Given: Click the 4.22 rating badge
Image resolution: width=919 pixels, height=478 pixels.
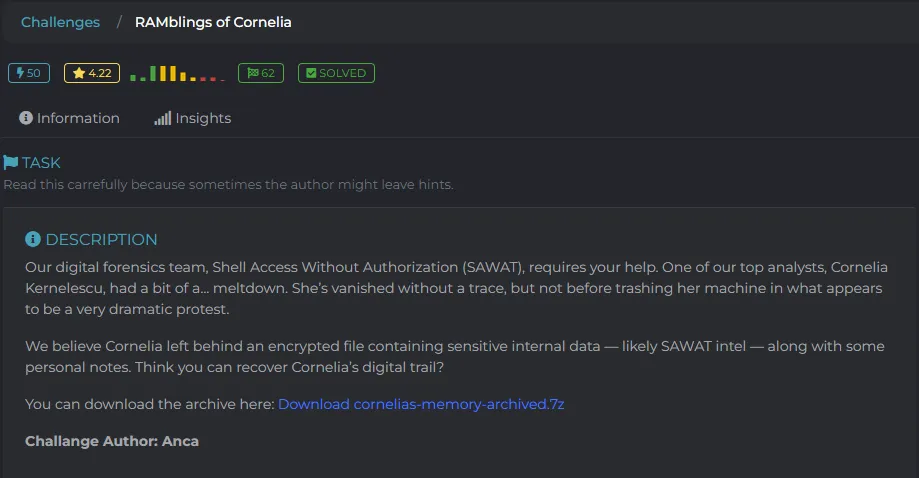Looking at the screenshot, I should point(92,73).
